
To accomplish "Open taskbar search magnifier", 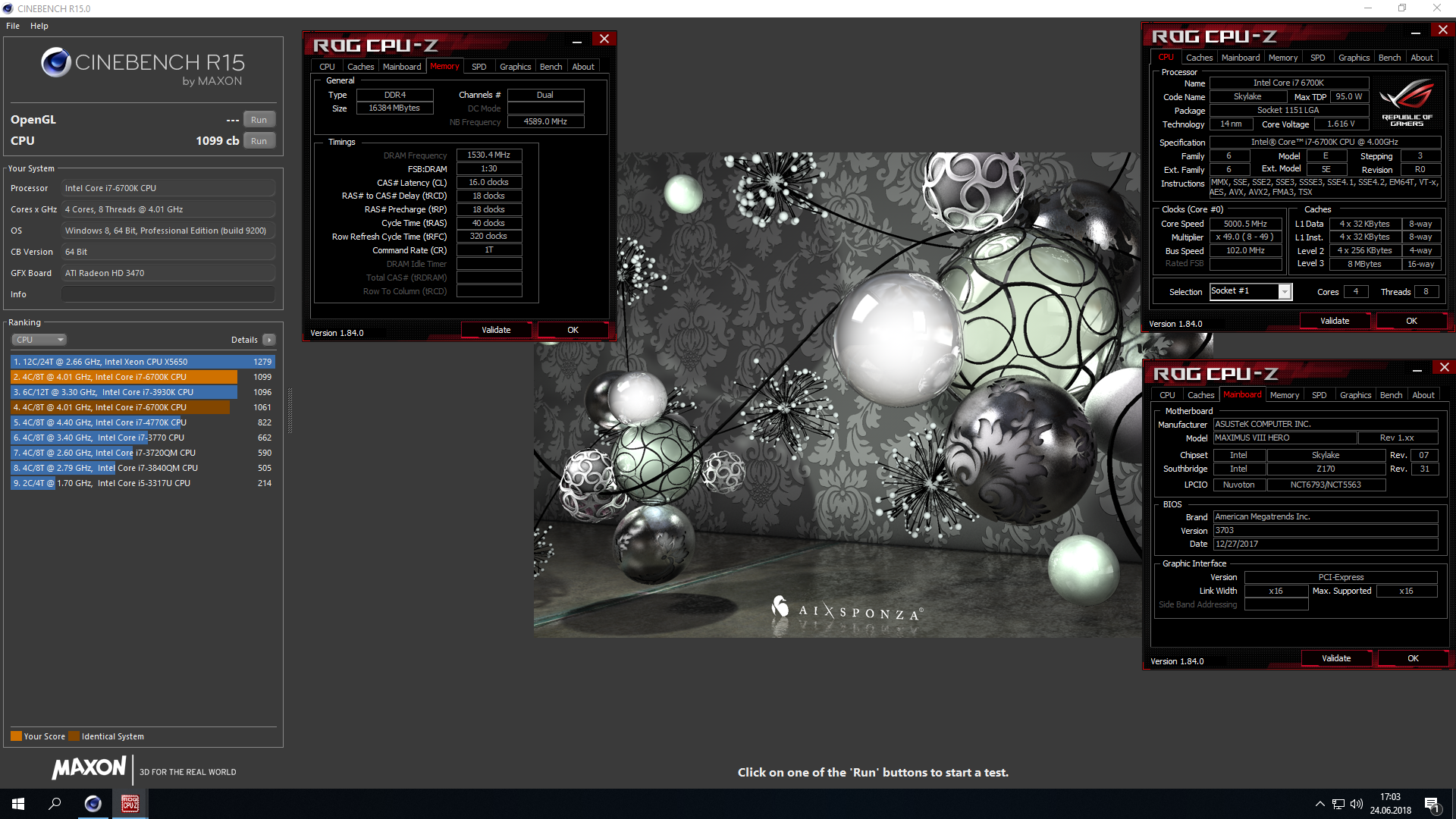I will [55, 804].
